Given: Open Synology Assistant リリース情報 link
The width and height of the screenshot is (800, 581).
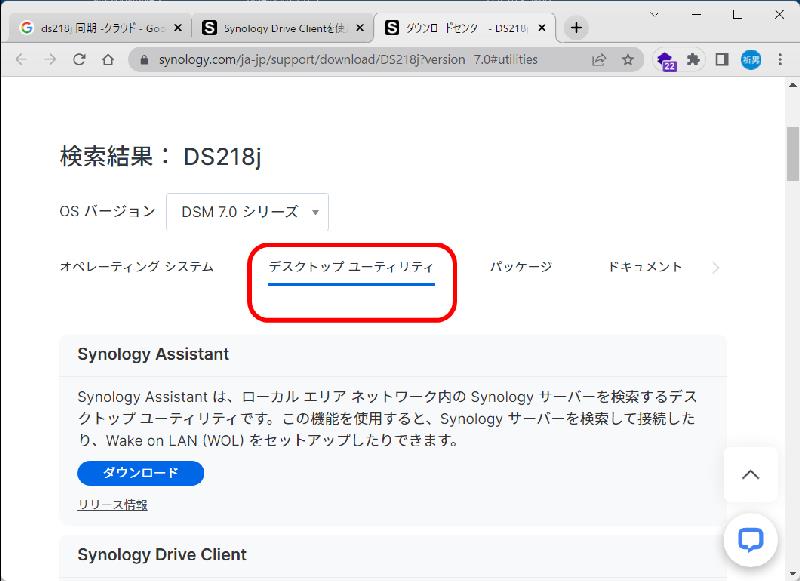Looking at the screenshot, I should point(112,505).
